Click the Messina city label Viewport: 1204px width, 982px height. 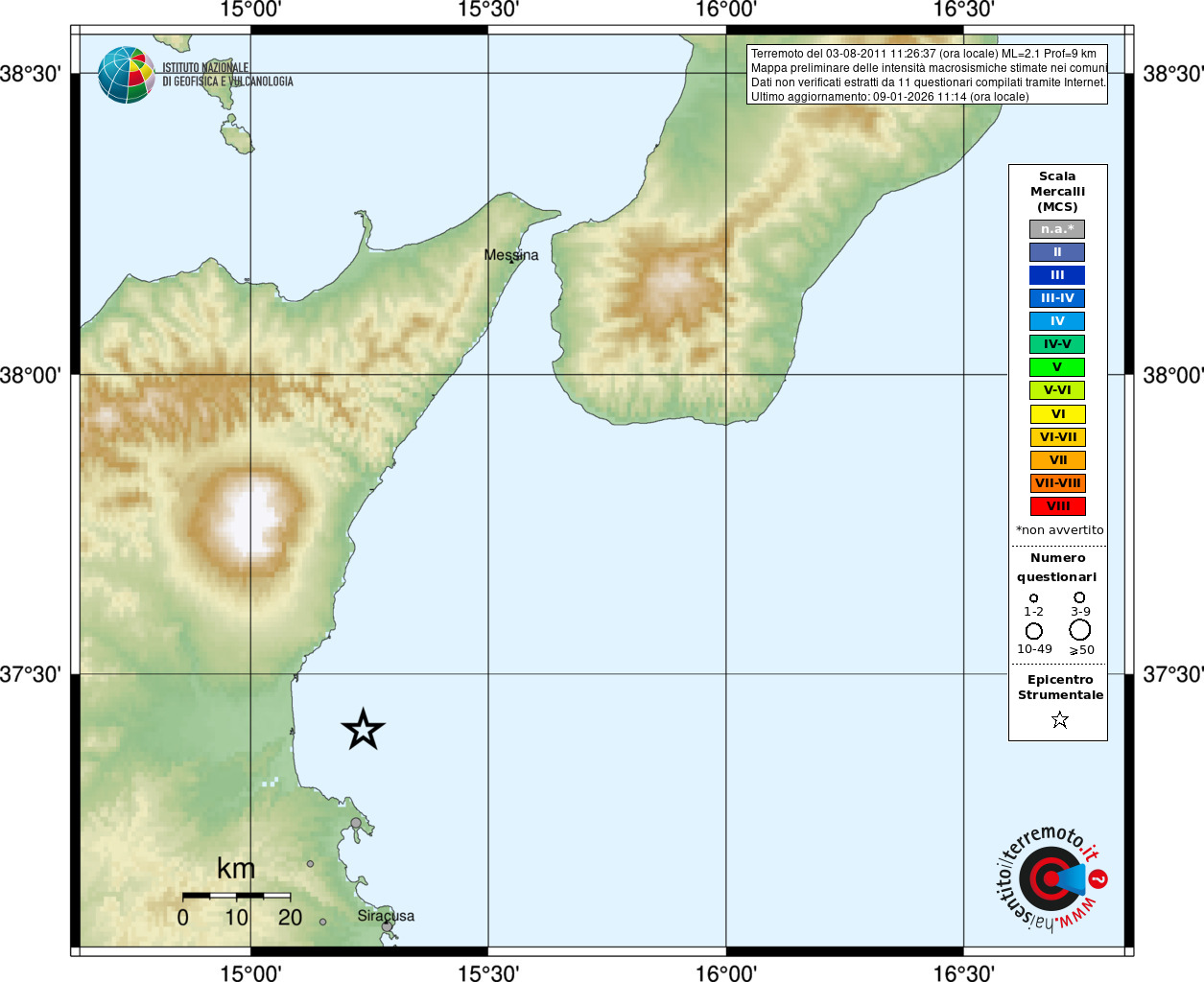click(511, 255)
